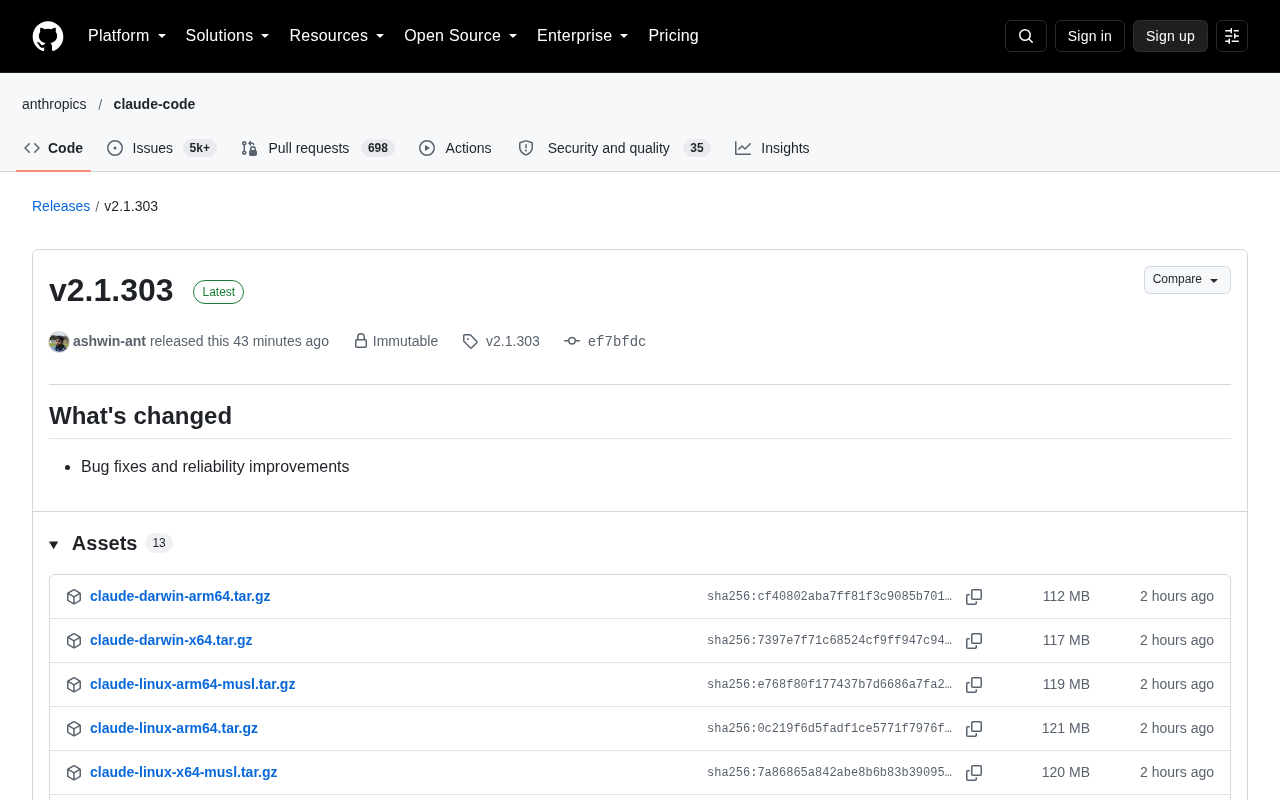Viewport: 1280px width, 800px height.
Task: Download claude-linux-arm64.tar.gz
Action: (x=174, y=728)
